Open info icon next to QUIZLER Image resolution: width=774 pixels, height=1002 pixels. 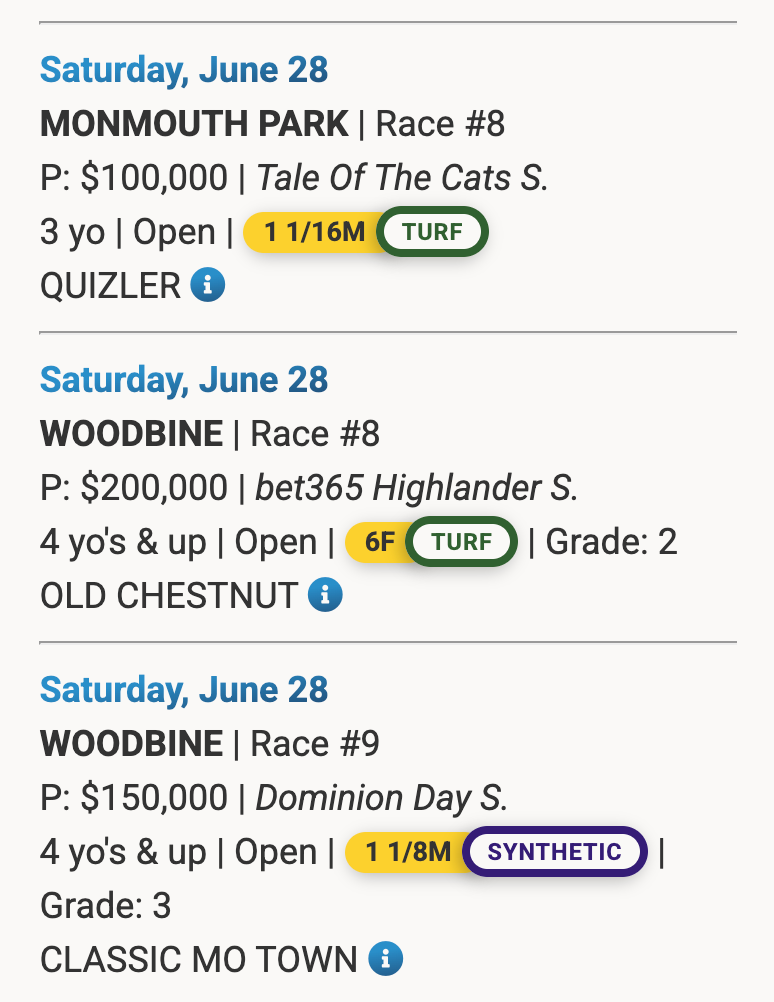click(x=208, y=284)
